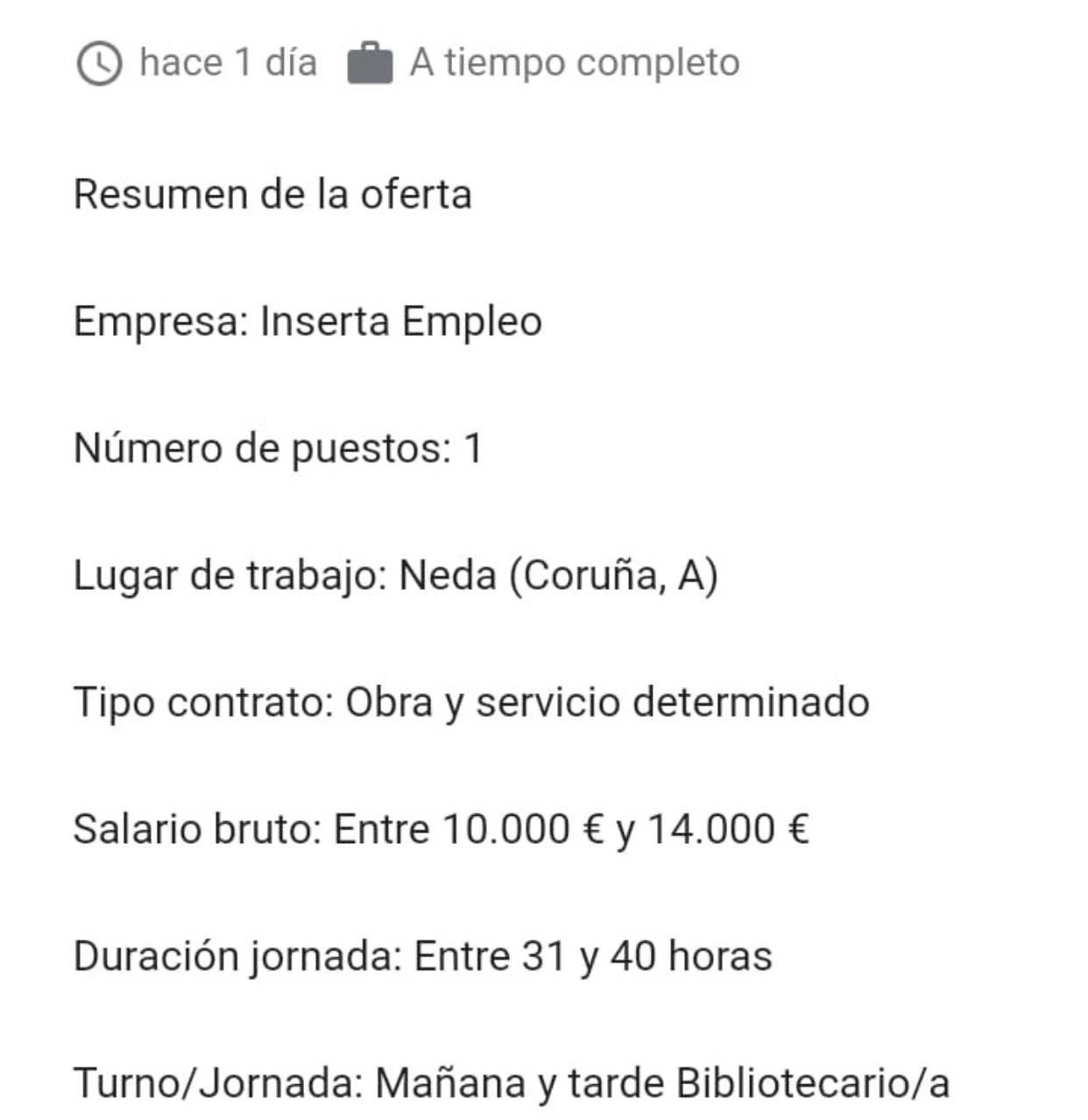Select the 'Neda (Coruña, A)' location text
1088x1120 pixels.
558,576
